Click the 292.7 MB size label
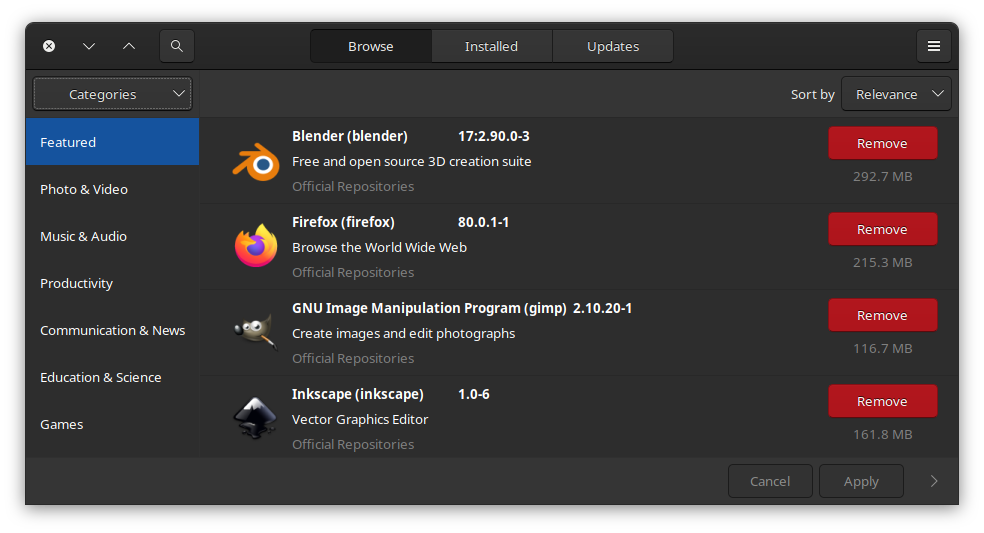Screen dimensions: 984x533 (882, 176)
